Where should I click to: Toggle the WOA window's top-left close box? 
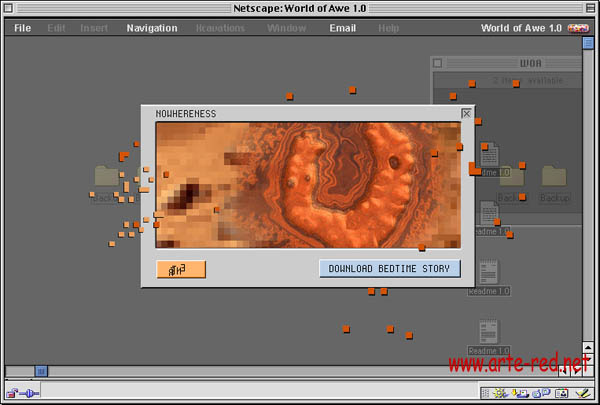(437, 63)
